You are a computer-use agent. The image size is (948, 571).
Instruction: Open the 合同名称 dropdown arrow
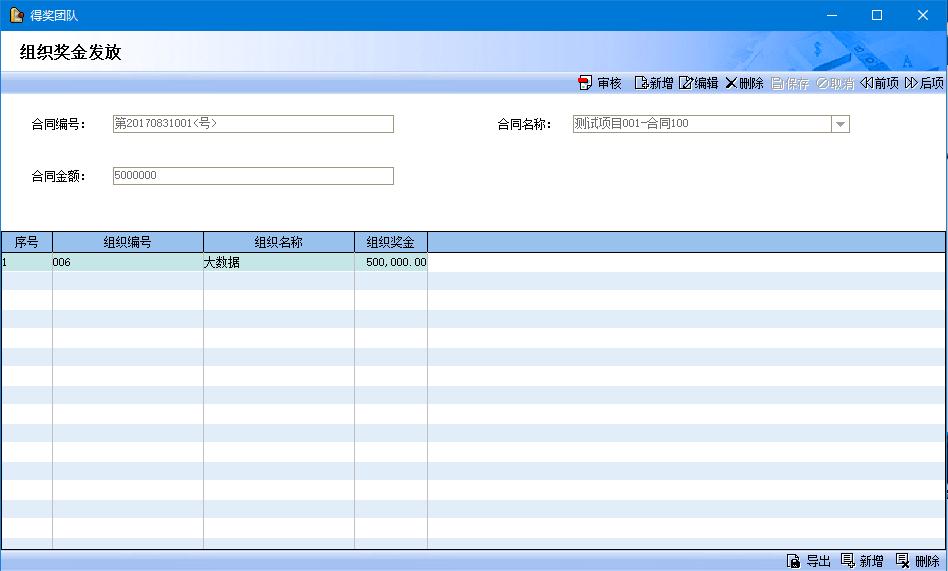840,124
